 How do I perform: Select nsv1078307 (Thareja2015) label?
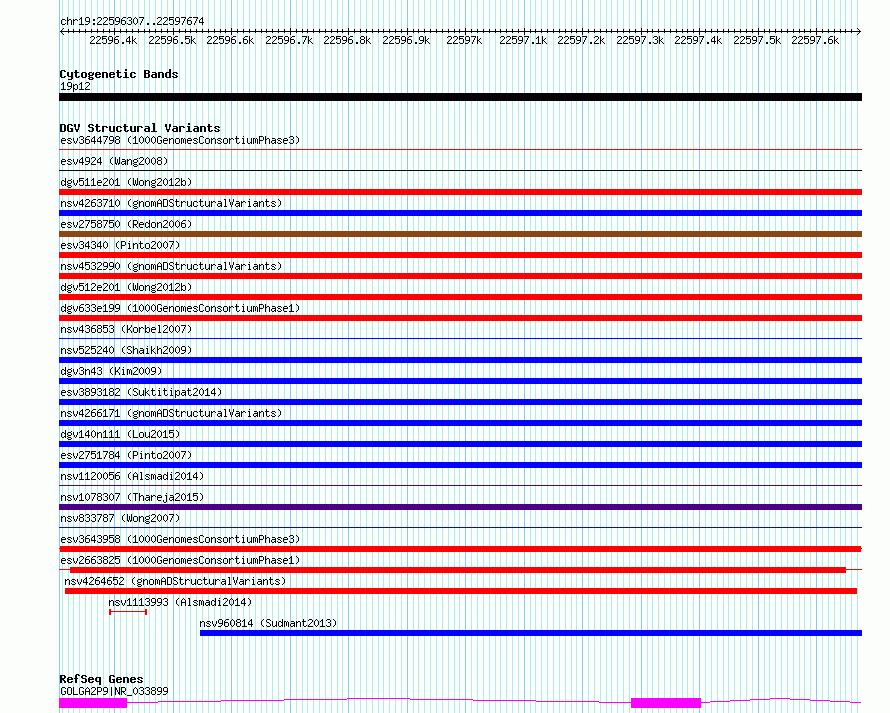tap(132, 497)
